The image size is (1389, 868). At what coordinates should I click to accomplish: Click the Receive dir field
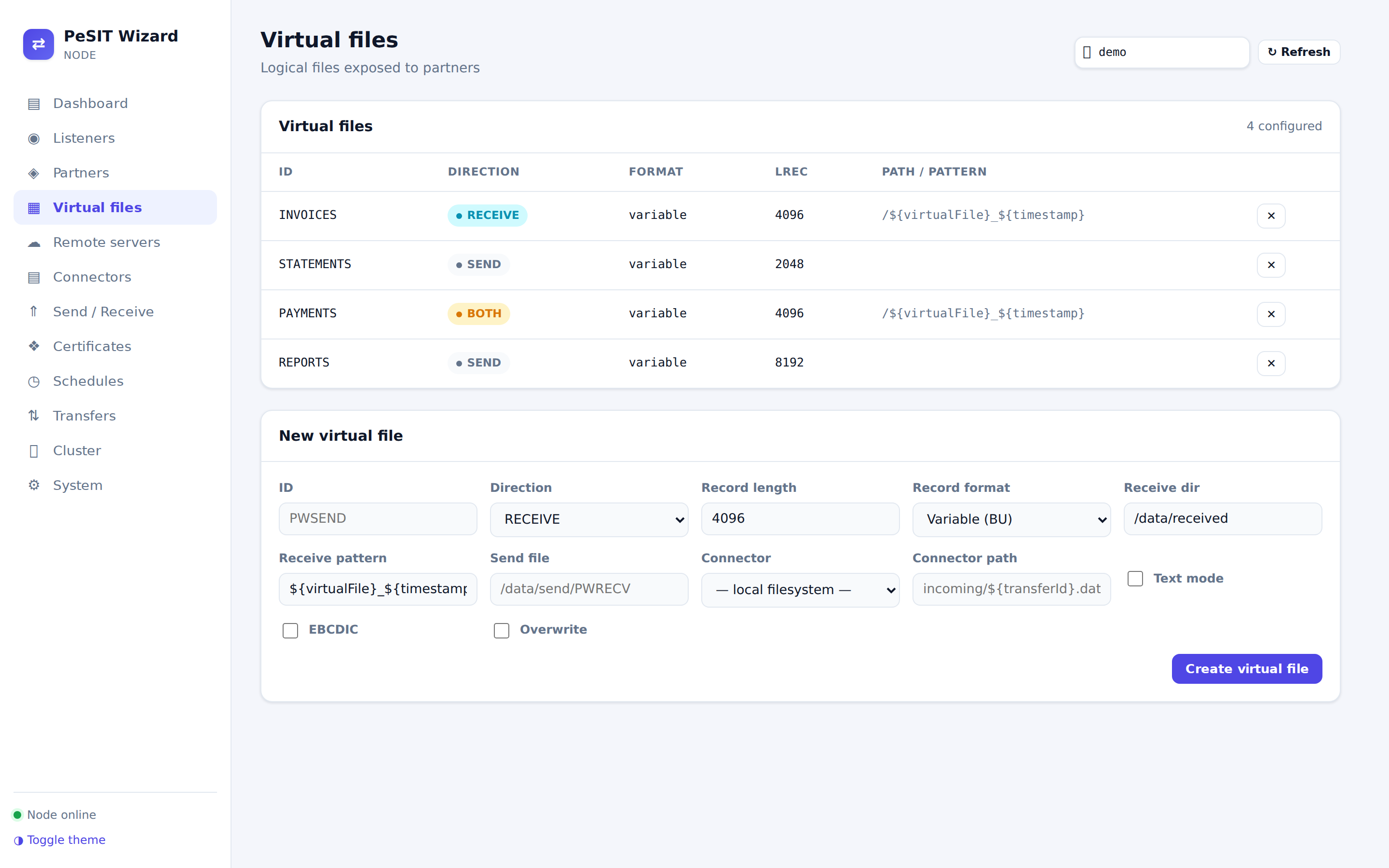click(x=1223, y=519)
